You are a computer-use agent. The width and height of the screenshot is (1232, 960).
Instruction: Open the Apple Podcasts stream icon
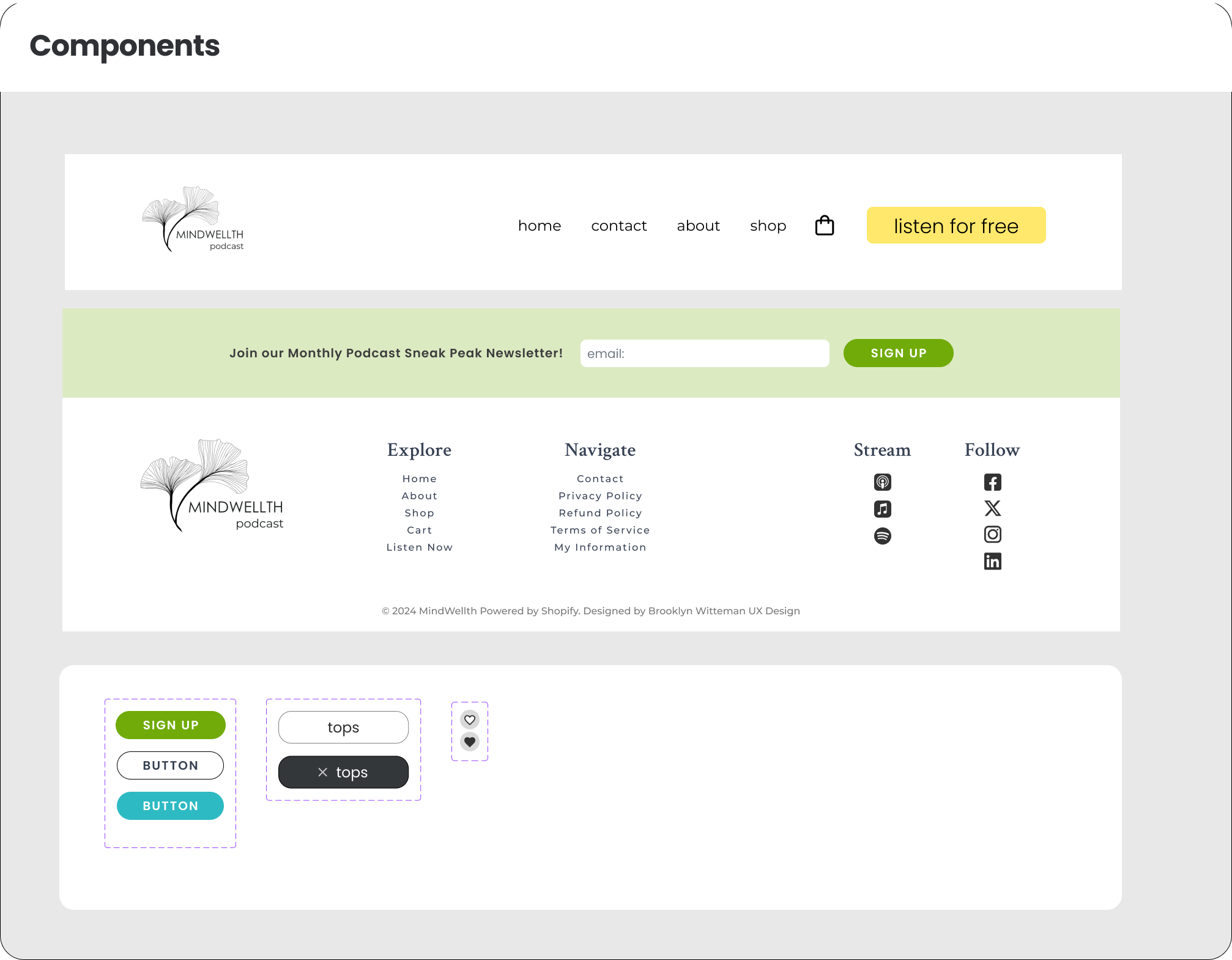(x=882, y=482)
